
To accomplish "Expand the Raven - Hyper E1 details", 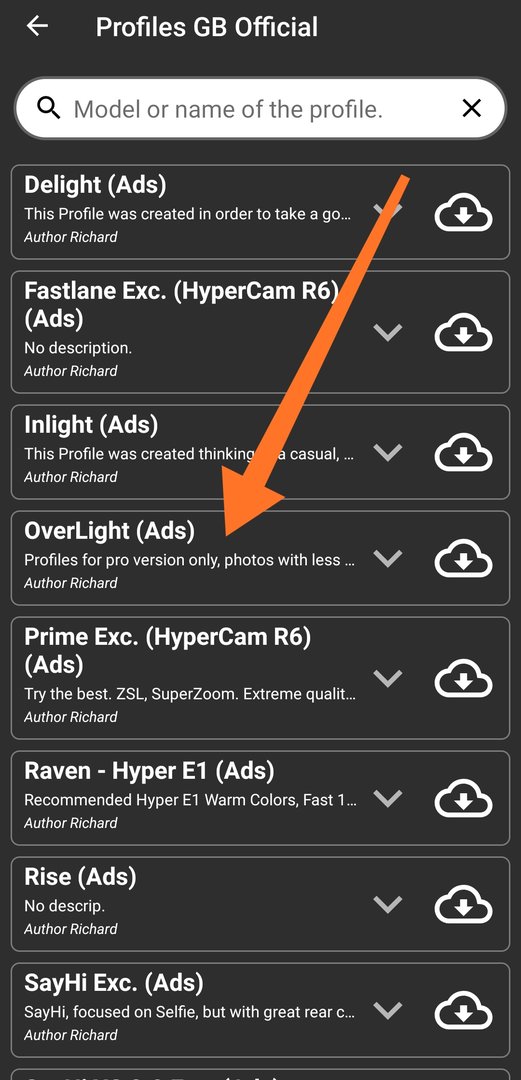I will [x=387, y=798].
